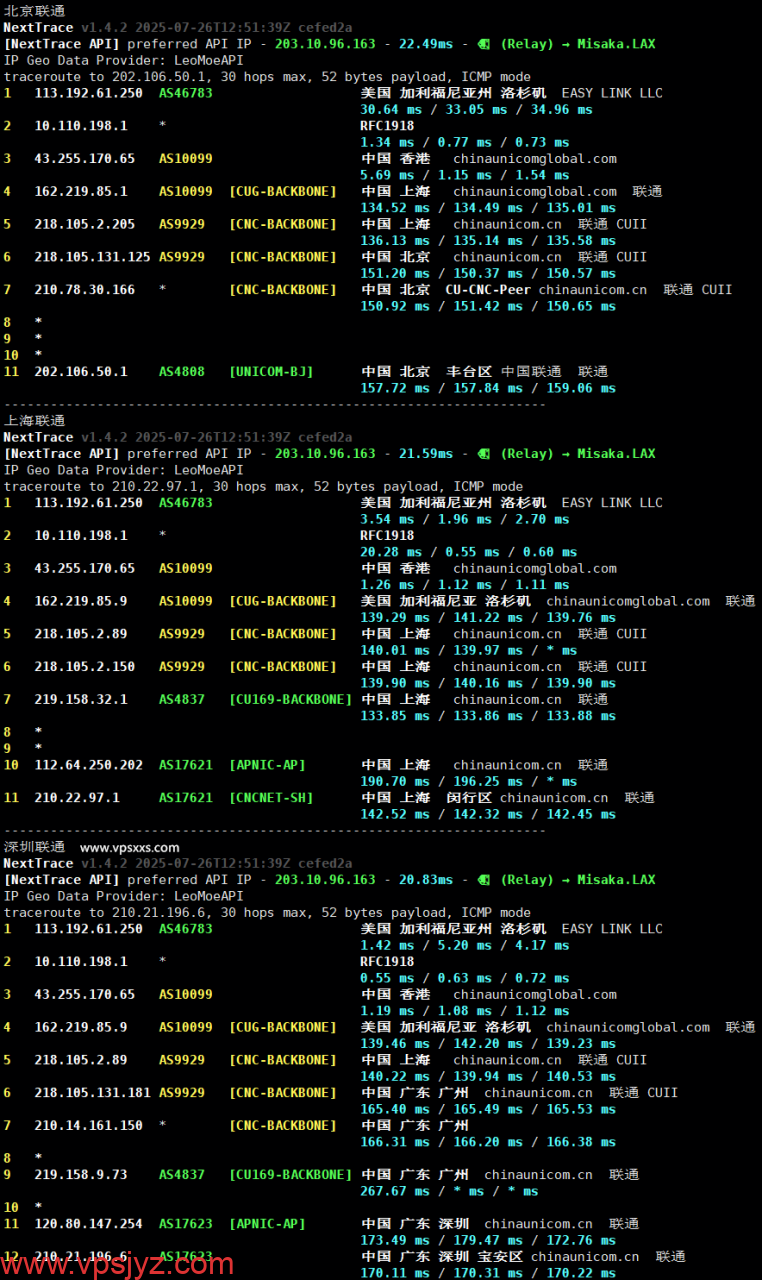
Task: Select hop IP 218.105.2.205
Action: (85, 225)
